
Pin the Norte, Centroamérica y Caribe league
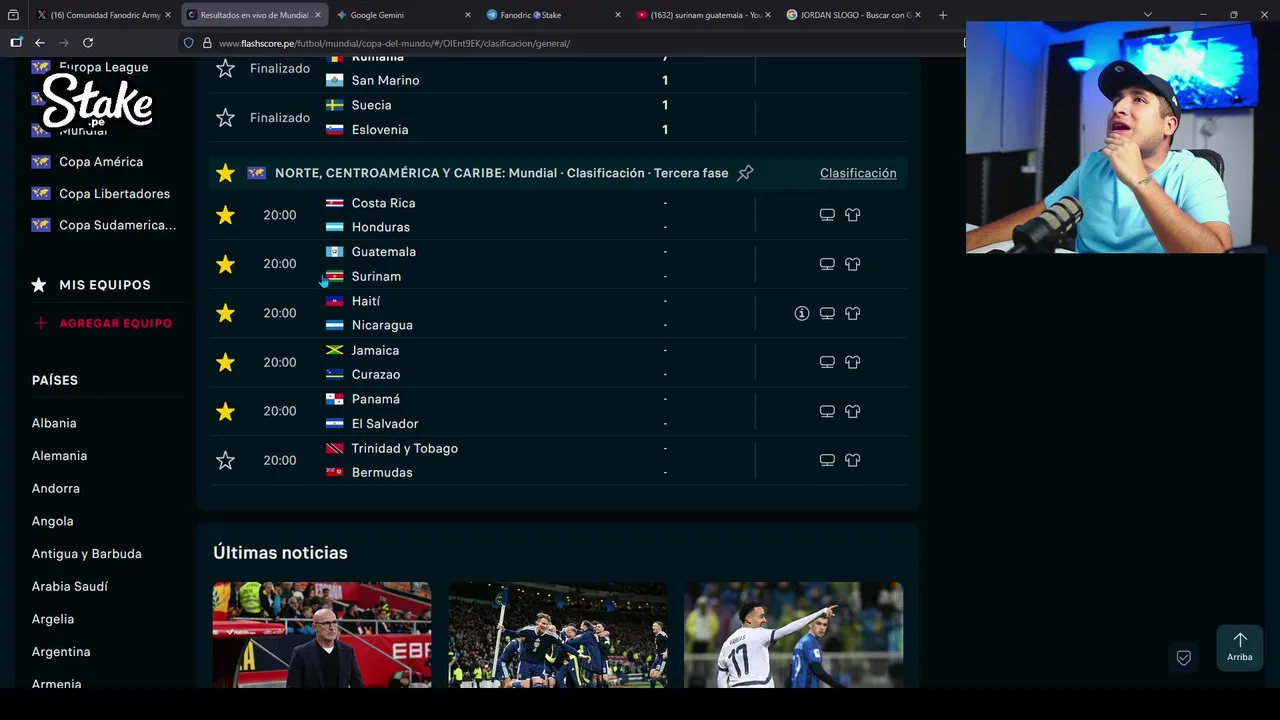pos(745,173)
